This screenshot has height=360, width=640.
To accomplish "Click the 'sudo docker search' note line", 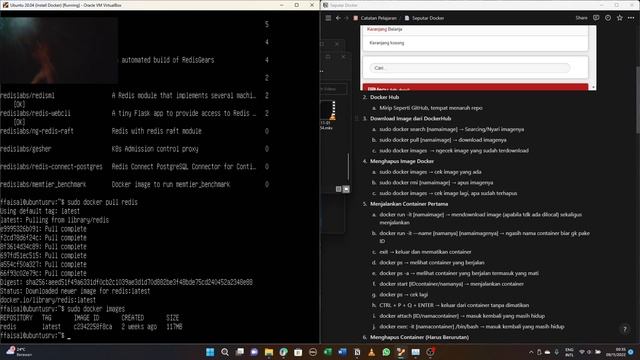I will click(451, 129).
